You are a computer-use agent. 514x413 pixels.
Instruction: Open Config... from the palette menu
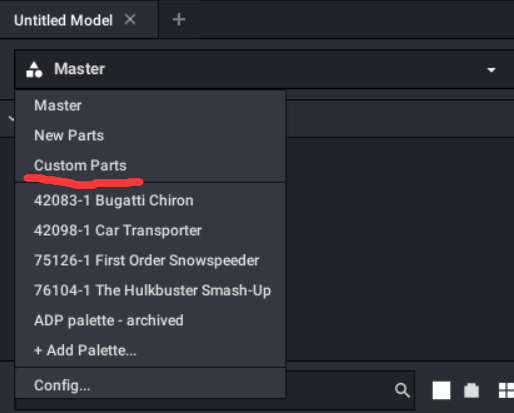click(x=62, y=385)
